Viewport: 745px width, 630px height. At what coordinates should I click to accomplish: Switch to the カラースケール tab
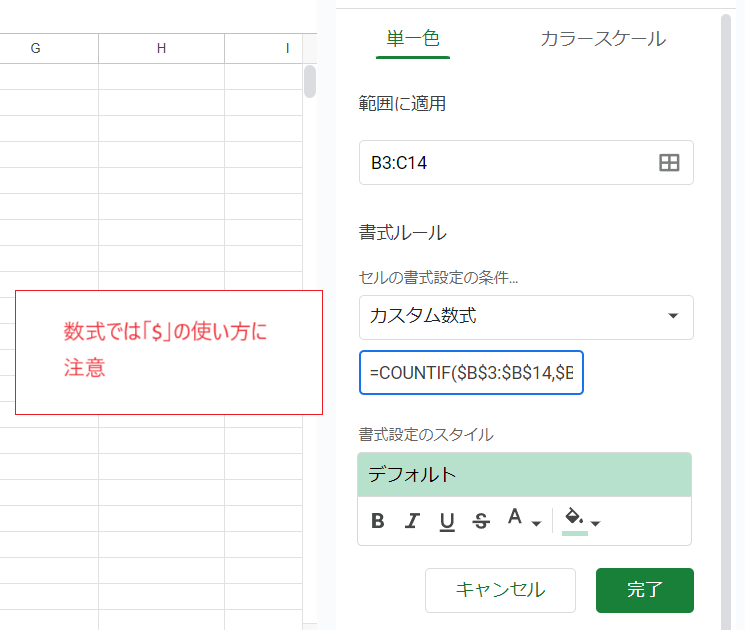click(603, 39)
